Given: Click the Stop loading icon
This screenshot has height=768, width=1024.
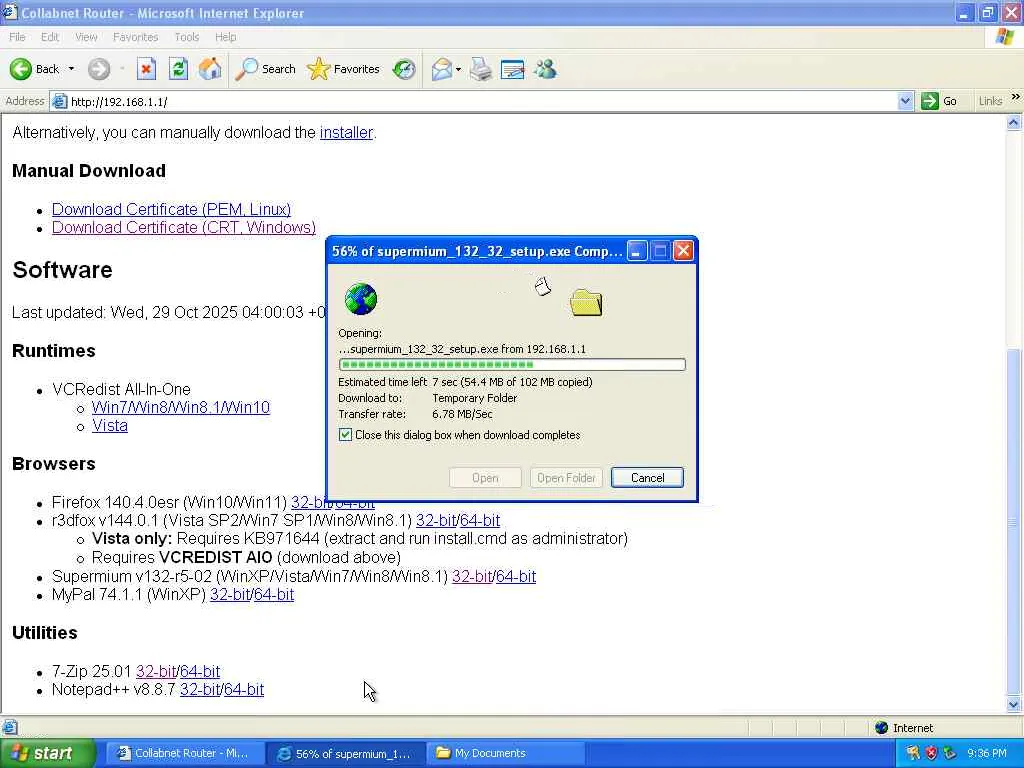Looking at the screenshot, I should pyautogui.click(x=146, y=69).
